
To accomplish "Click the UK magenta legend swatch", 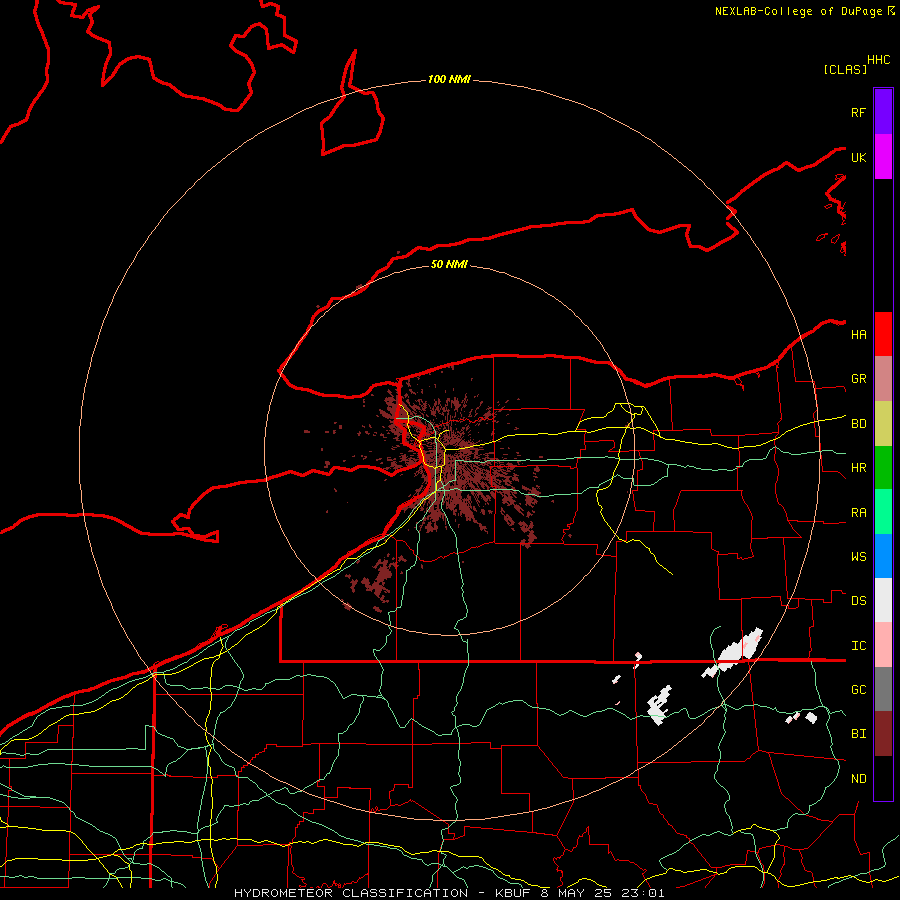I will (x=883, y=157).
